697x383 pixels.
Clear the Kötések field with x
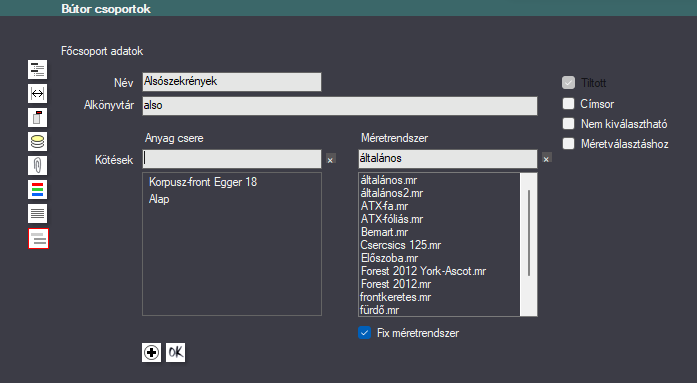pyautogui.click(x=331, y=160)
